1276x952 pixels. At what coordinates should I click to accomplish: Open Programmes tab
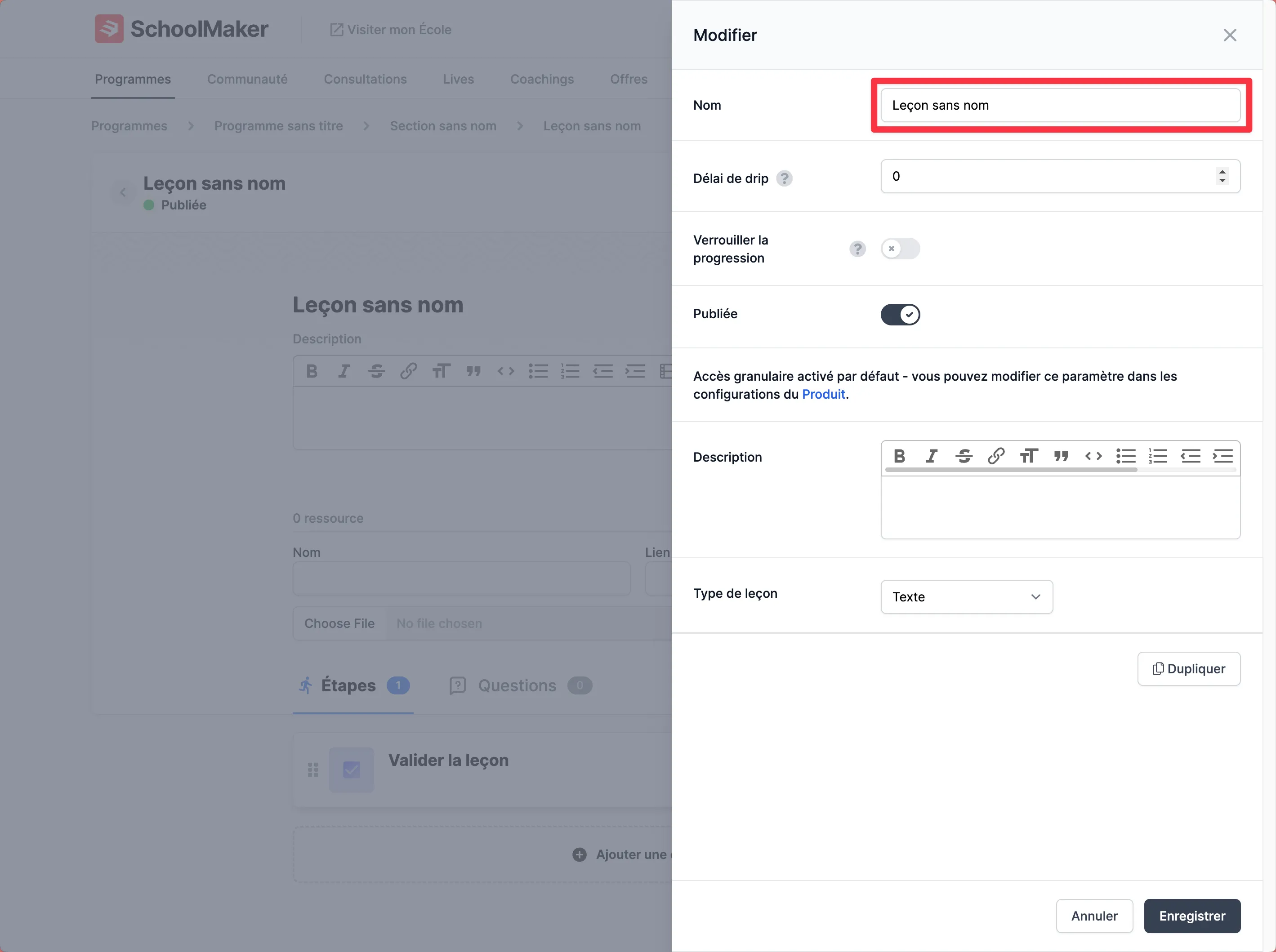133,79
